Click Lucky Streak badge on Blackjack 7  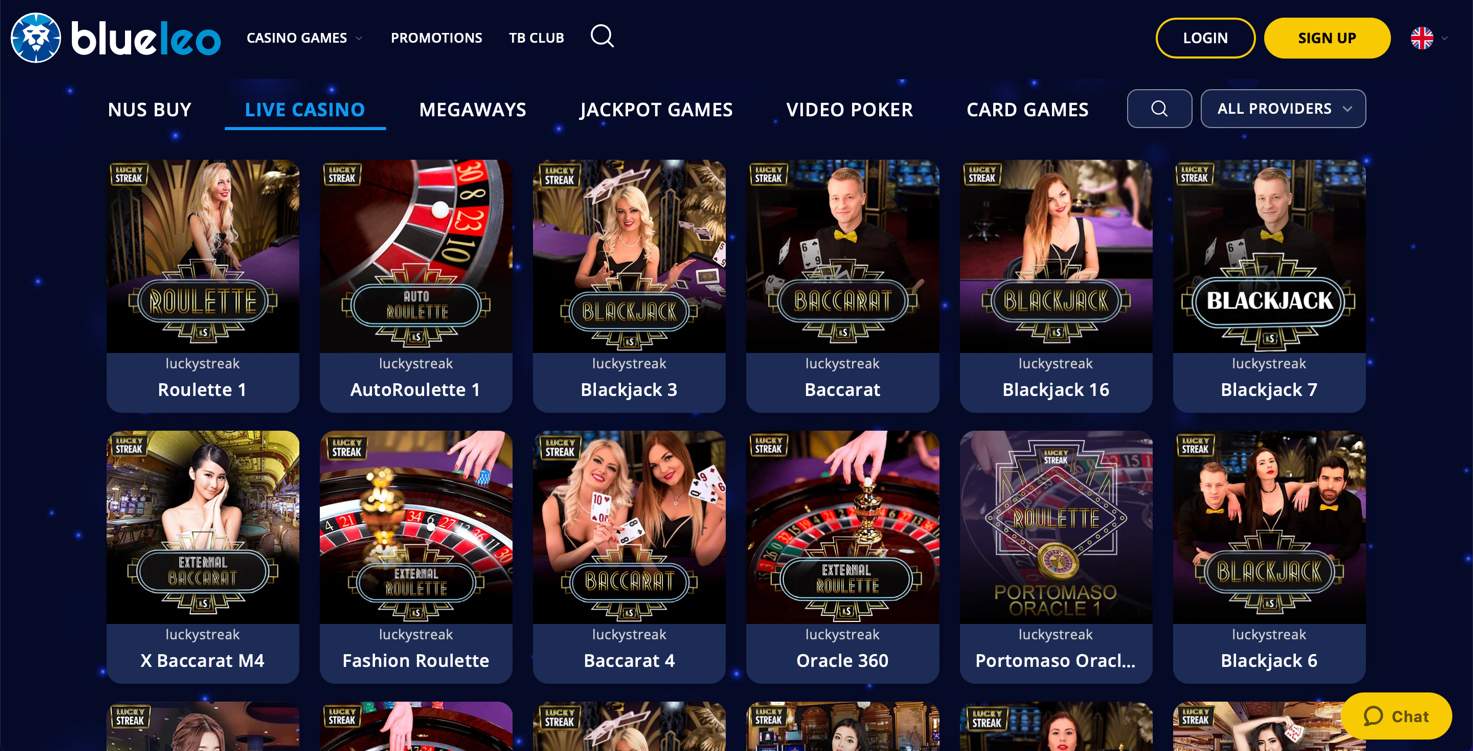click(x=1194, y=174)
